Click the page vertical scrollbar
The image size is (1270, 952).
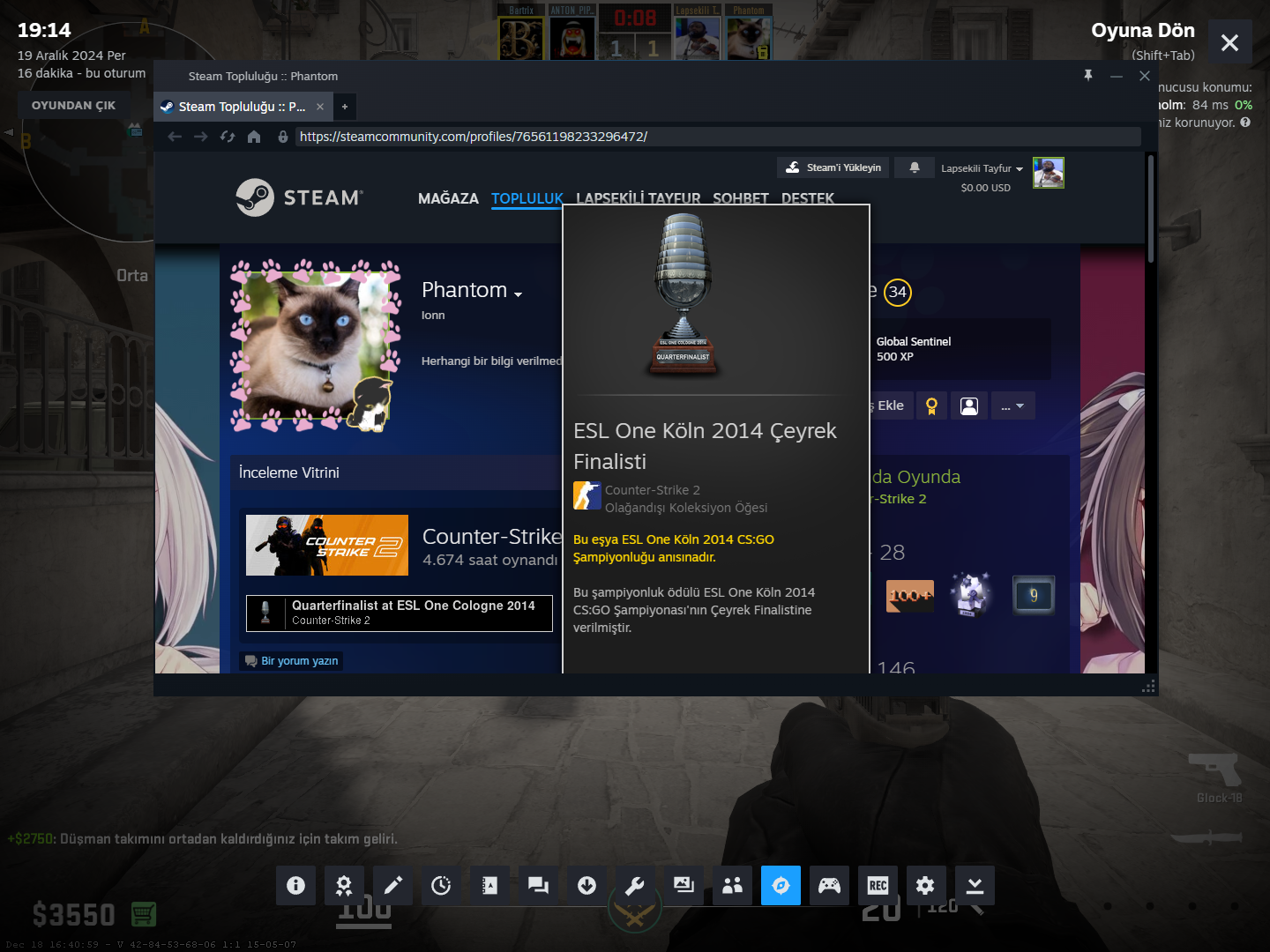point(1151,210)
